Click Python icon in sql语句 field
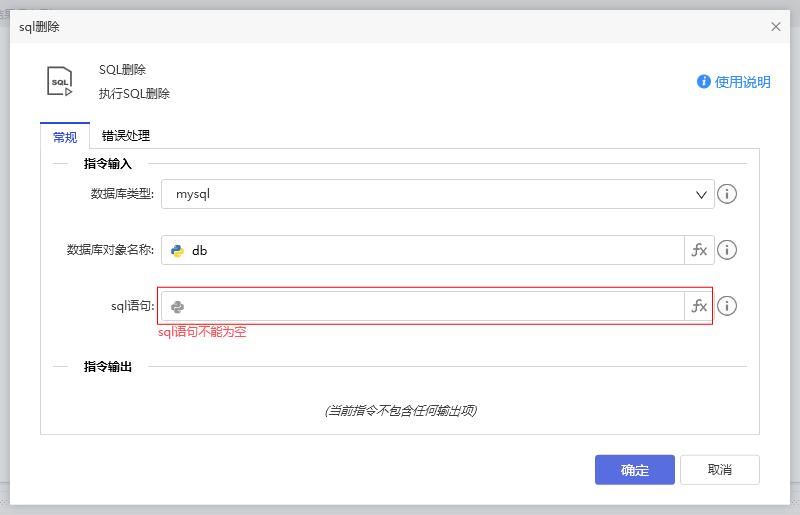The image size is (800, 515). [178, 307]
